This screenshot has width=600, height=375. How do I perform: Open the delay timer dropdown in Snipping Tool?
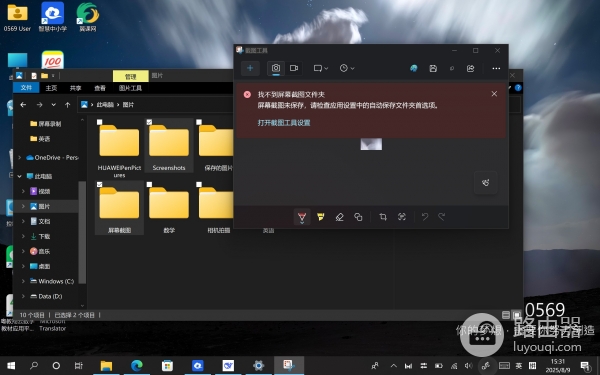(x=347, y=68)
